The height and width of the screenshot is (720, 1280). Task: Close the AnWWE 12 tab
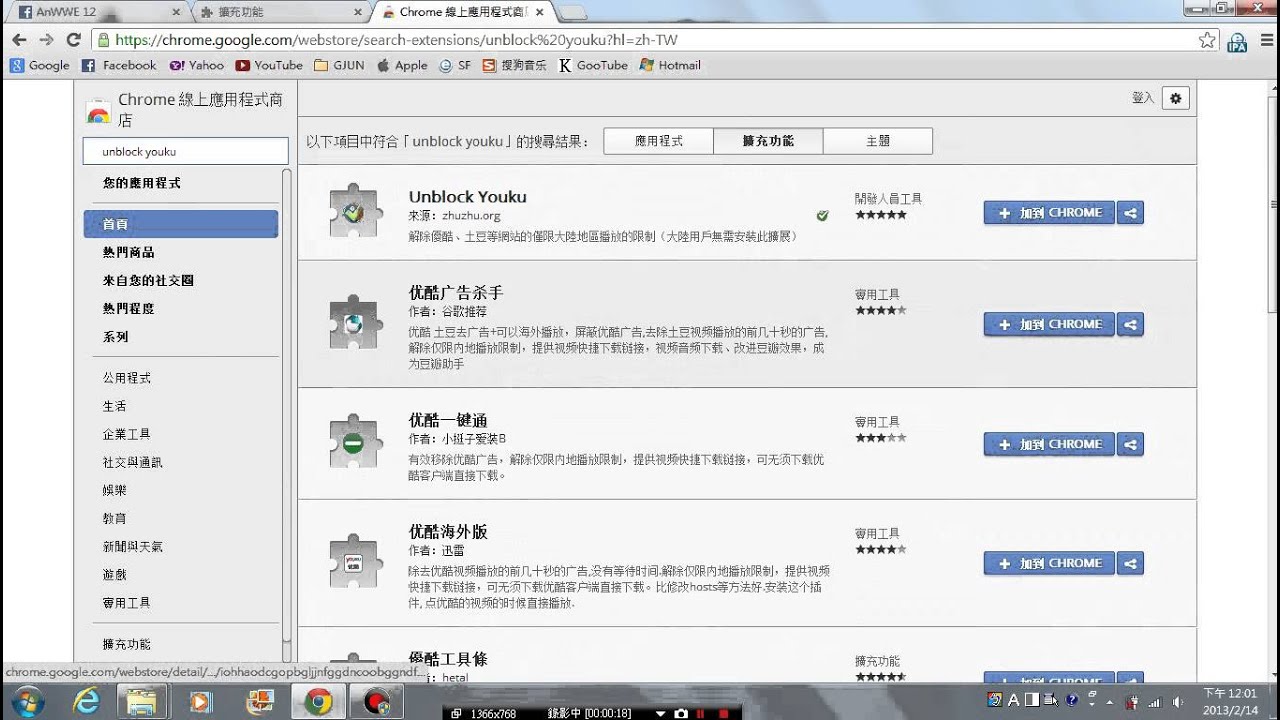coord(176,12)
